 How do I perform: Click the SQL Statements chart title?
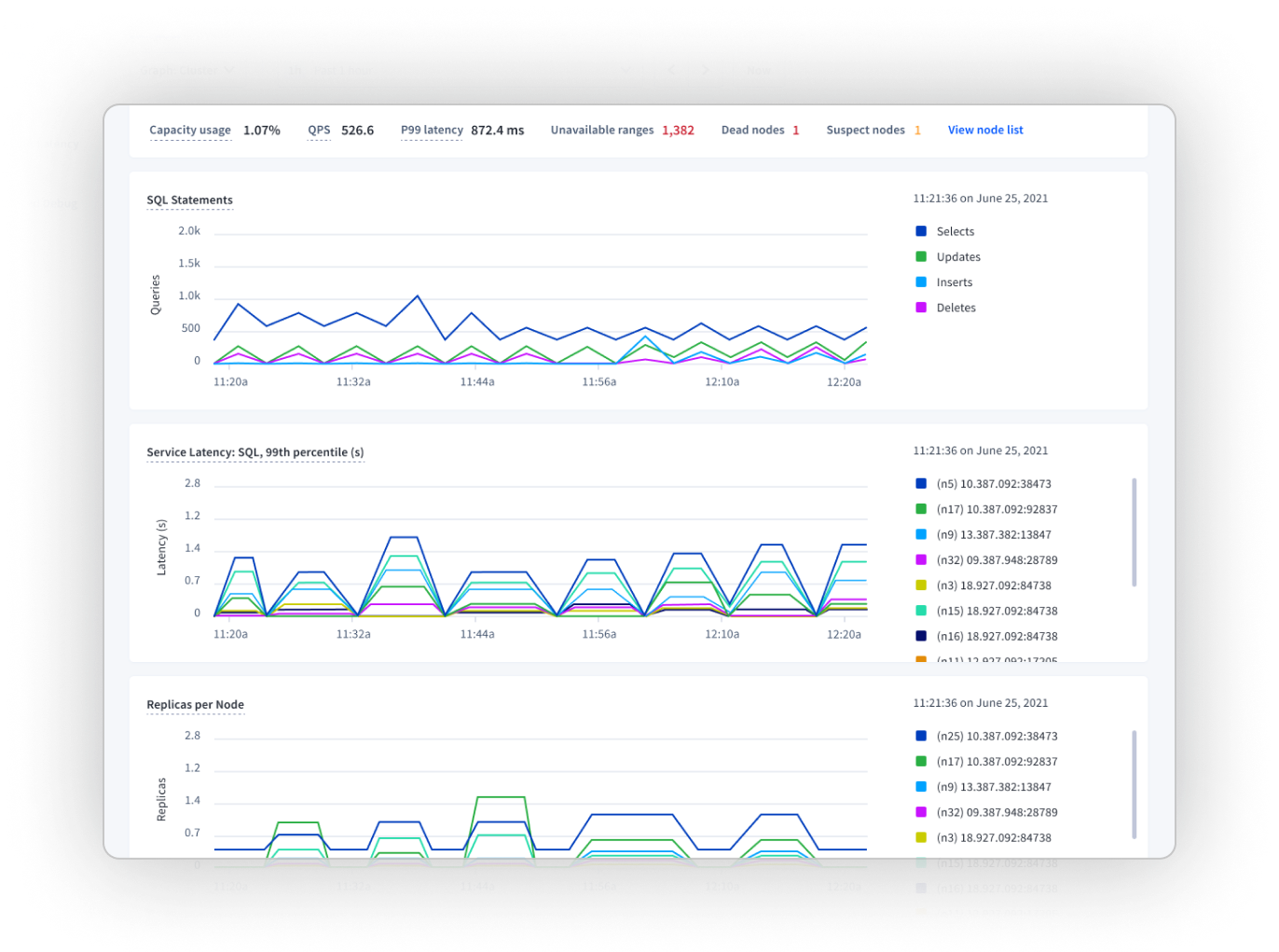click(190, 200)
